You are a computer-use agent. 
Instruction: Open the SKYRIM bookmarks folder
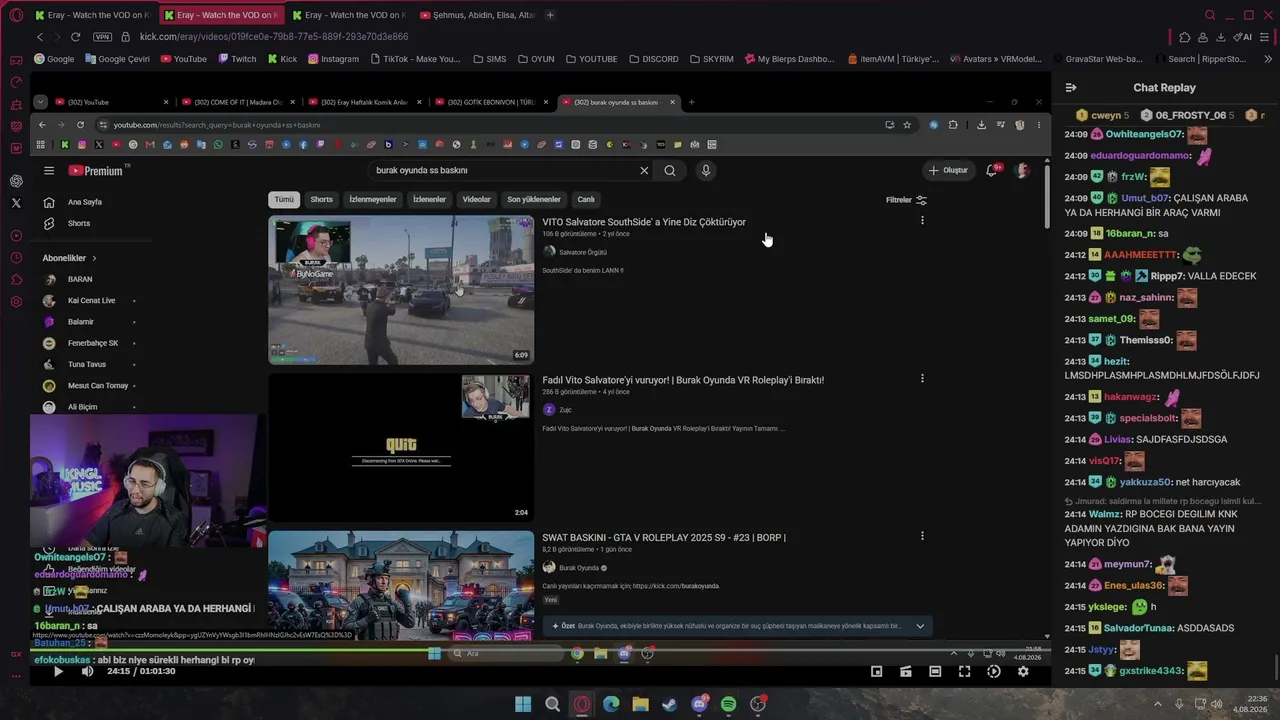[x=711, y=59]
